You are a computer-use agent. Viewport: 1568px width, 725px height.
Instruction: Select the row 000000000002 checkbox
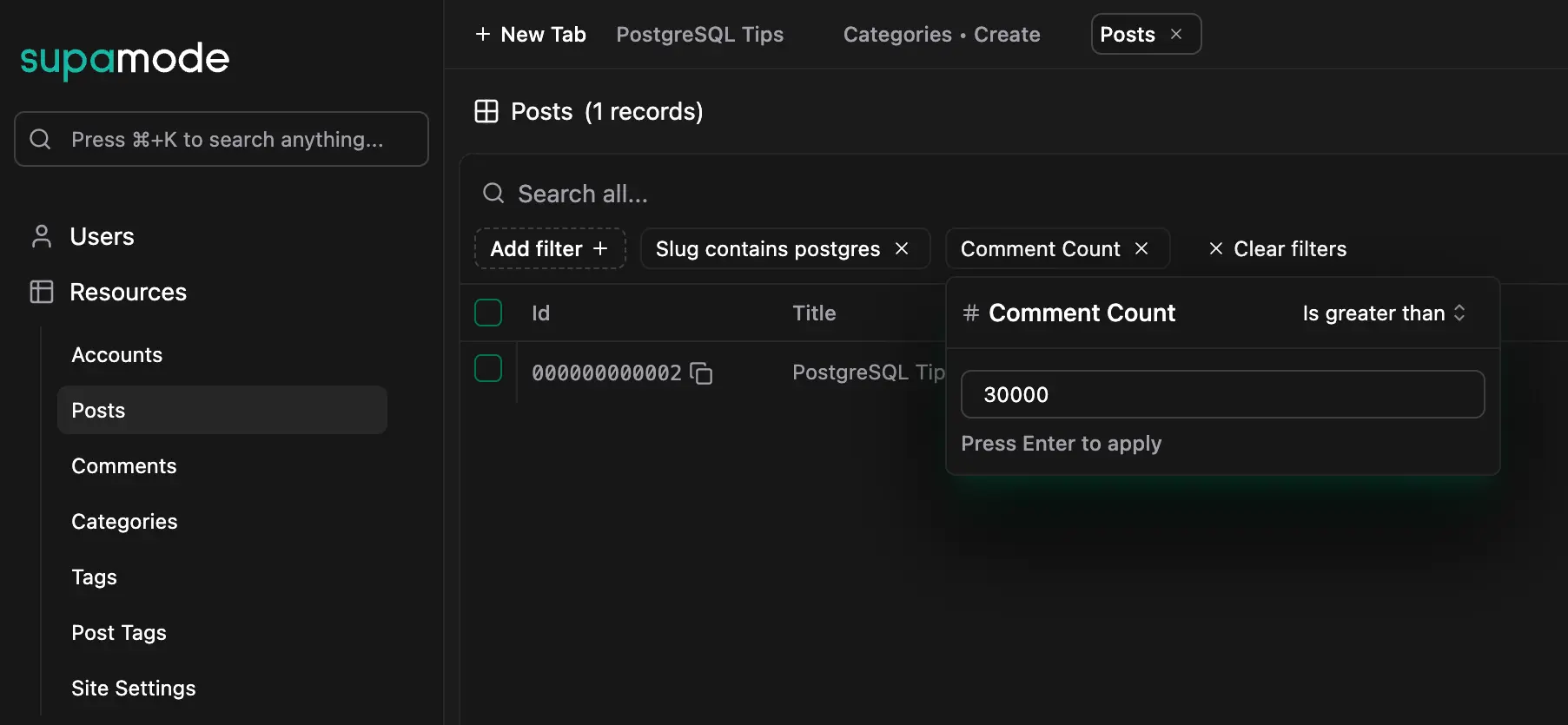[x=488, y=368]
